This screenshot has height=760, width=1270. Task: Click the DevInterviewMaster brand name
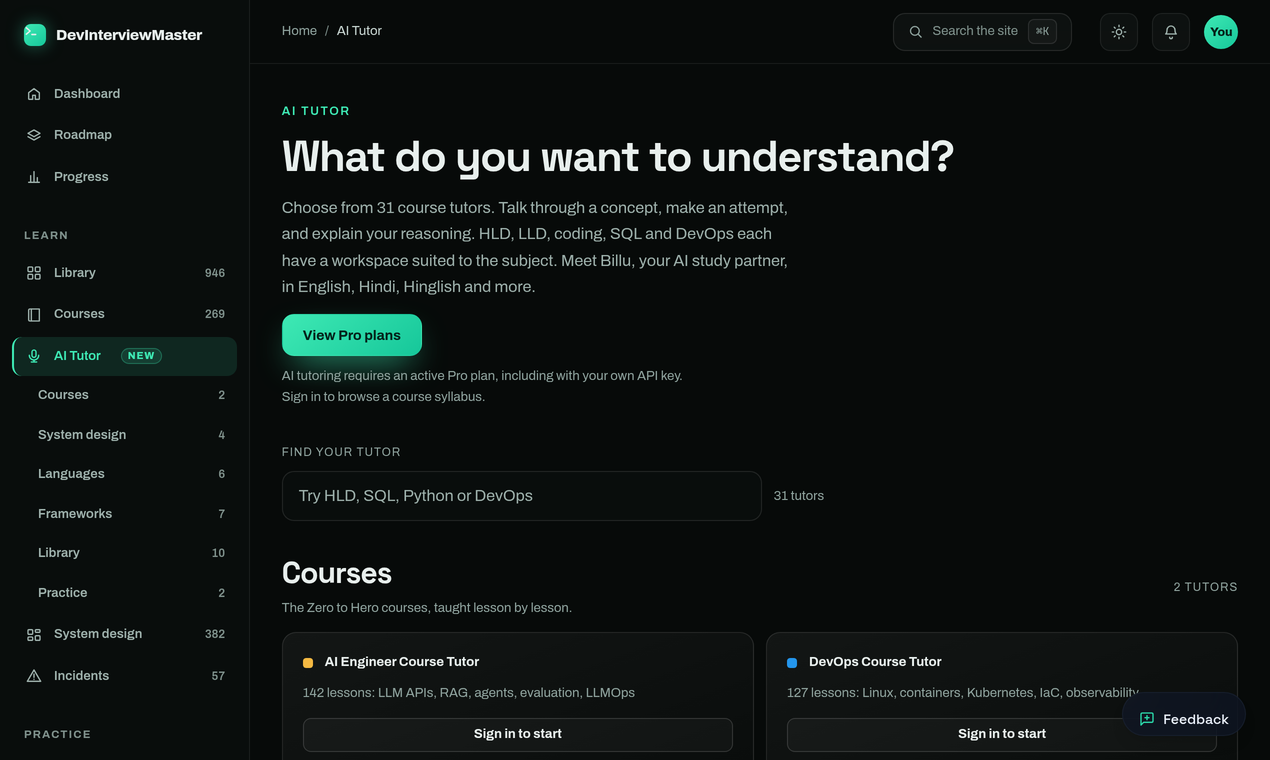click(129, 35)
